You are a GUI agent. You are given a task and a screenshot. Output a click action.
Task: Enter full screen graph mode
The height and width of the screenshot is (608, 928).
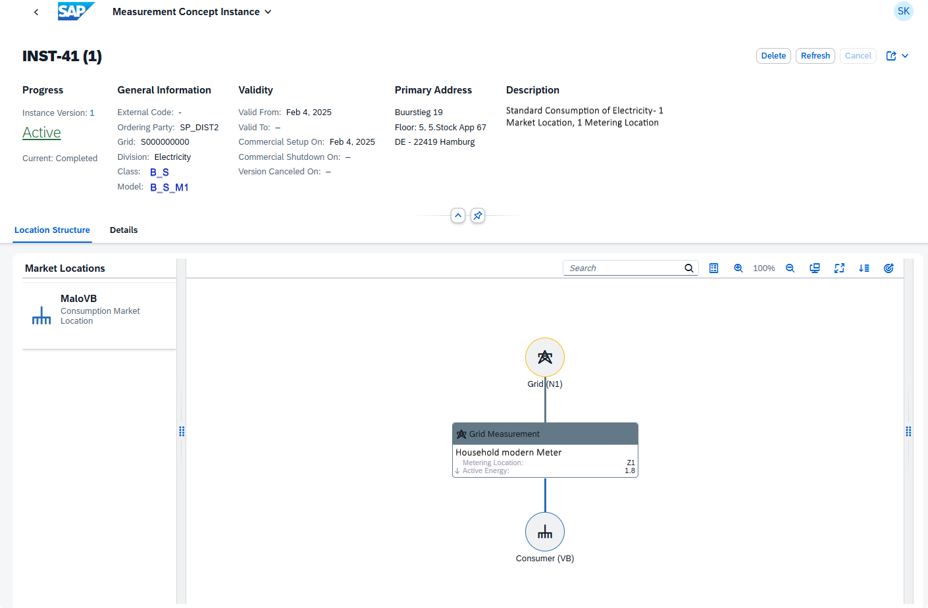coord(839,268)
